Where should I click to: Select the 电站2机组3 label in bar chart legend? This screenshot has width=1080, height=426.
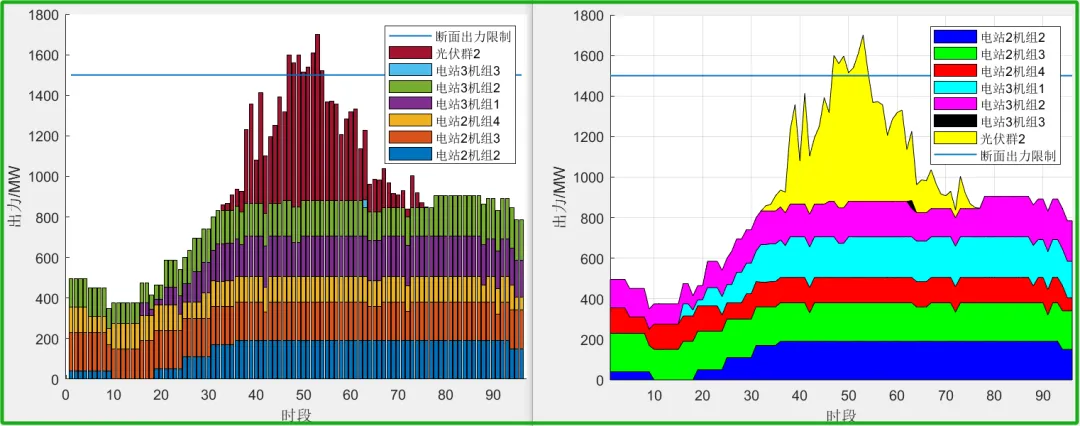(466, 138)
